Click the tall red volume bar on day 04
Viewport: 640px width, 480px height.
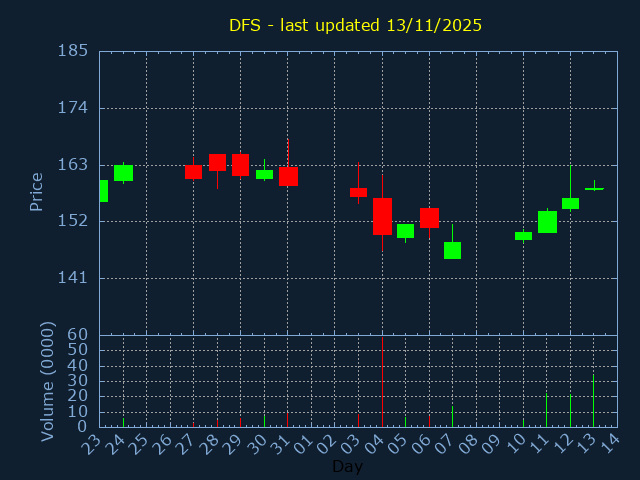(382, 385)
